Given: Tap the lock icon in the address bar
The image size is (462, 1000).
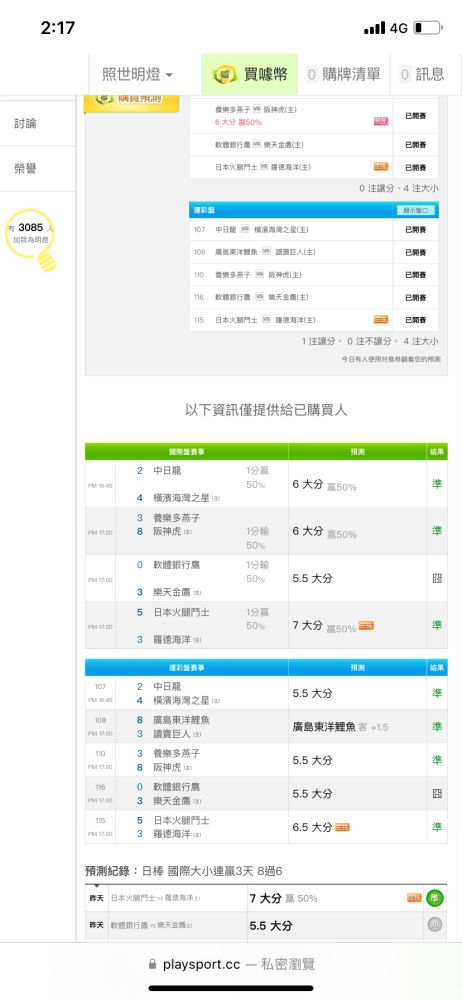Looking at the screenshot, I should [x=152, y=964].
